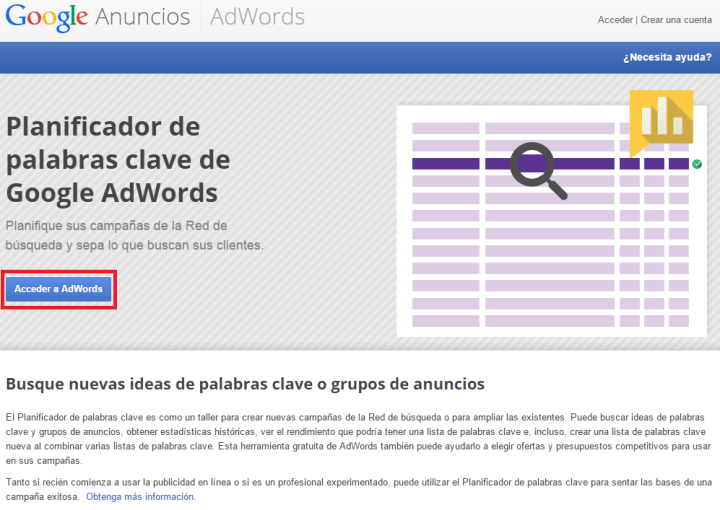Screen dimensions: 720x510
Task: Click the Acceder link at top right
Action: [615, 20]
